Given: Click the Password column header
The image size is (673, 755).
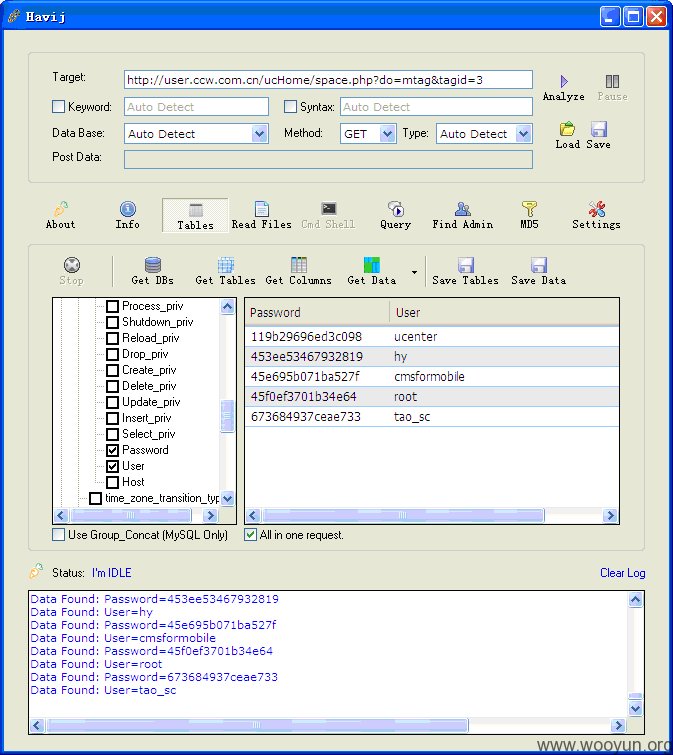Looking at the screenshot, I should coord(317,312).
